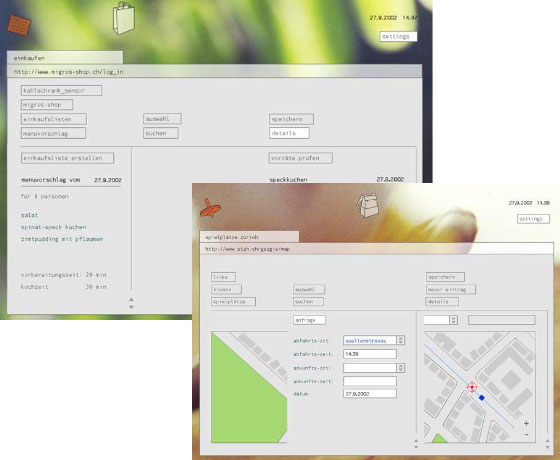The width and height of the screenshot is (560, 460).
Task: Click the red crosshair marker on map
Action: tap(472, 387)
